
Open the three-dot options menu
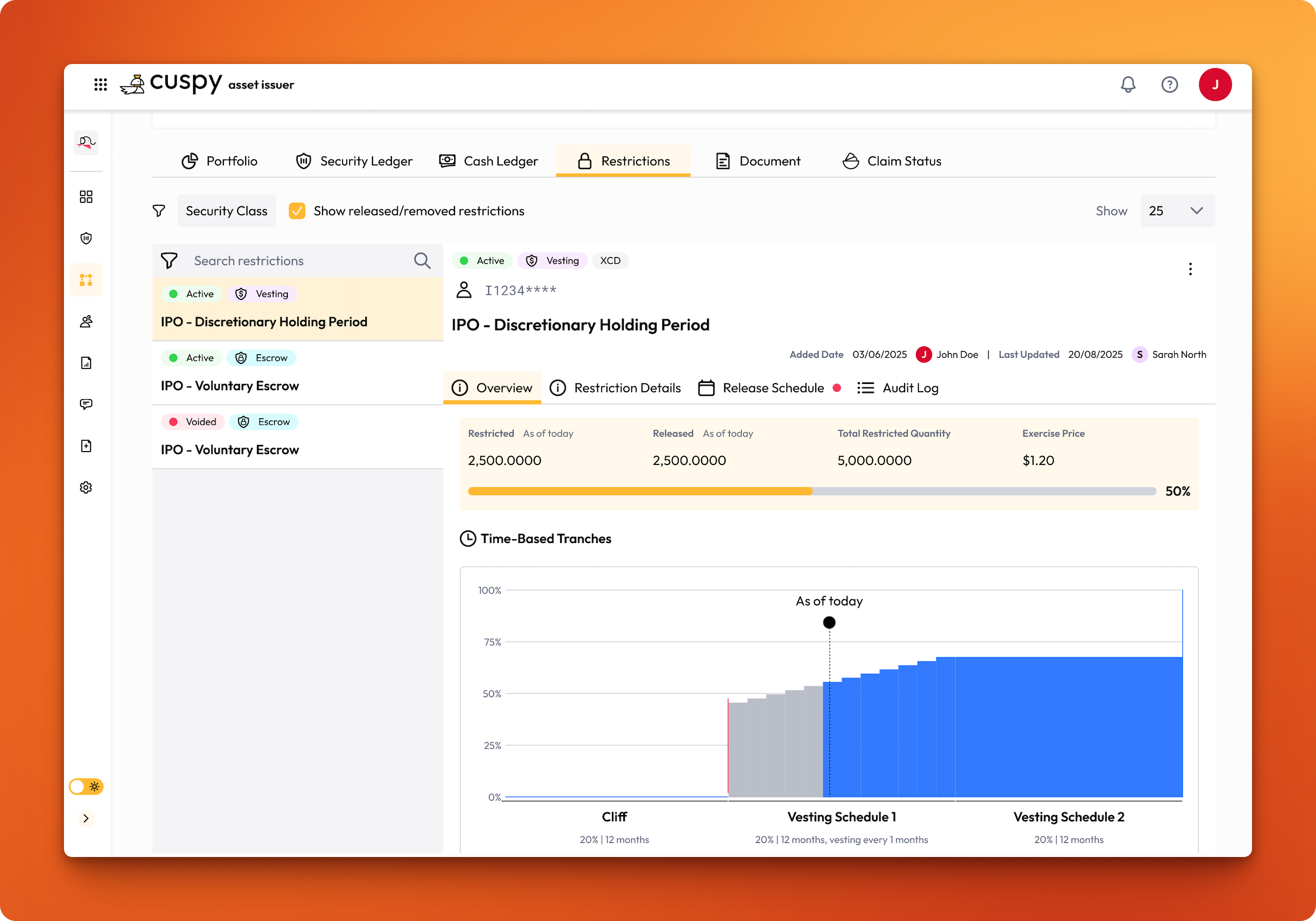click(1190, 269)
